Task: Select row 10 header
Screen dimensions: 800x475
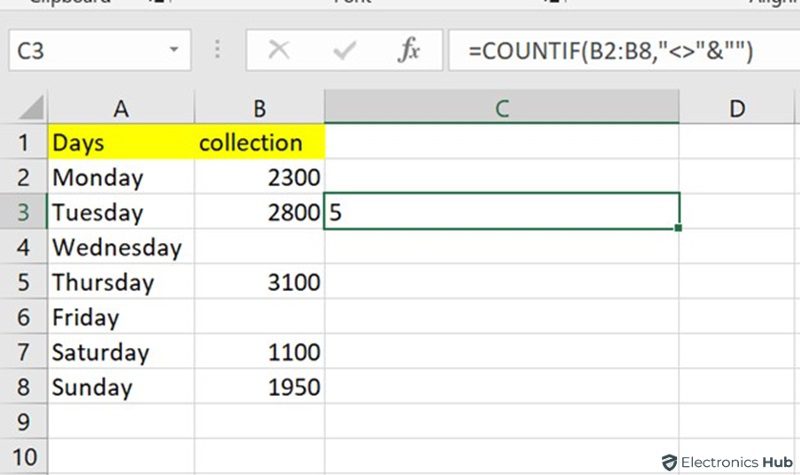Action: tap(23, 457)
